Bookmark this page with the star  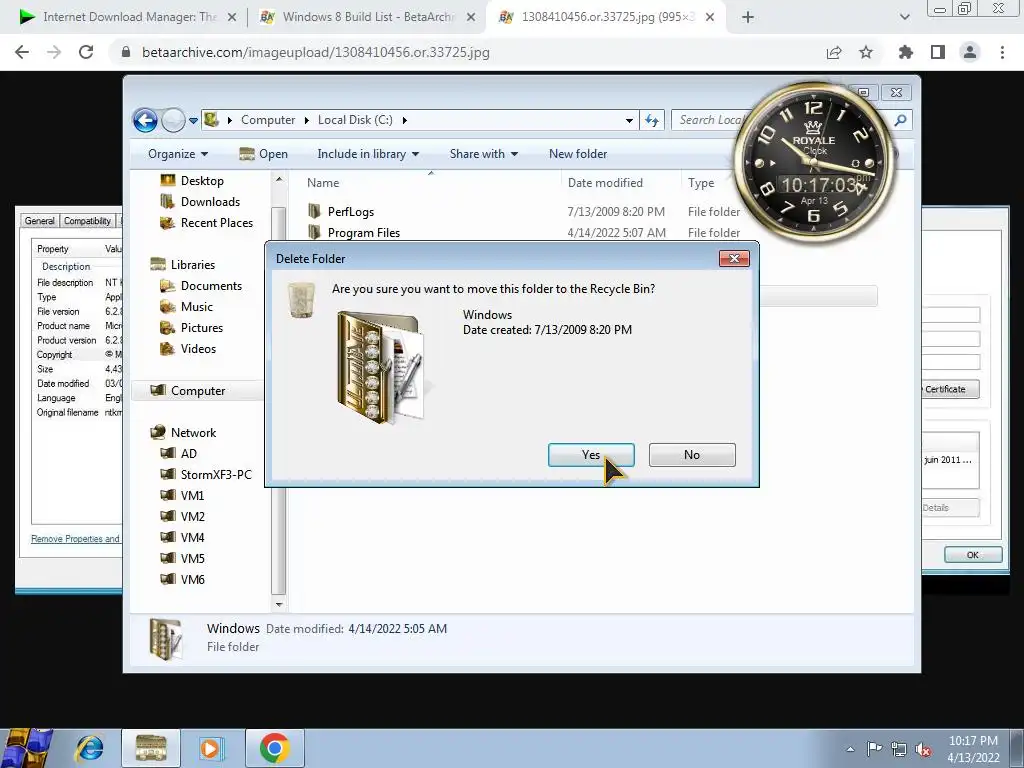pyautogui.click(x=866, y=52)
